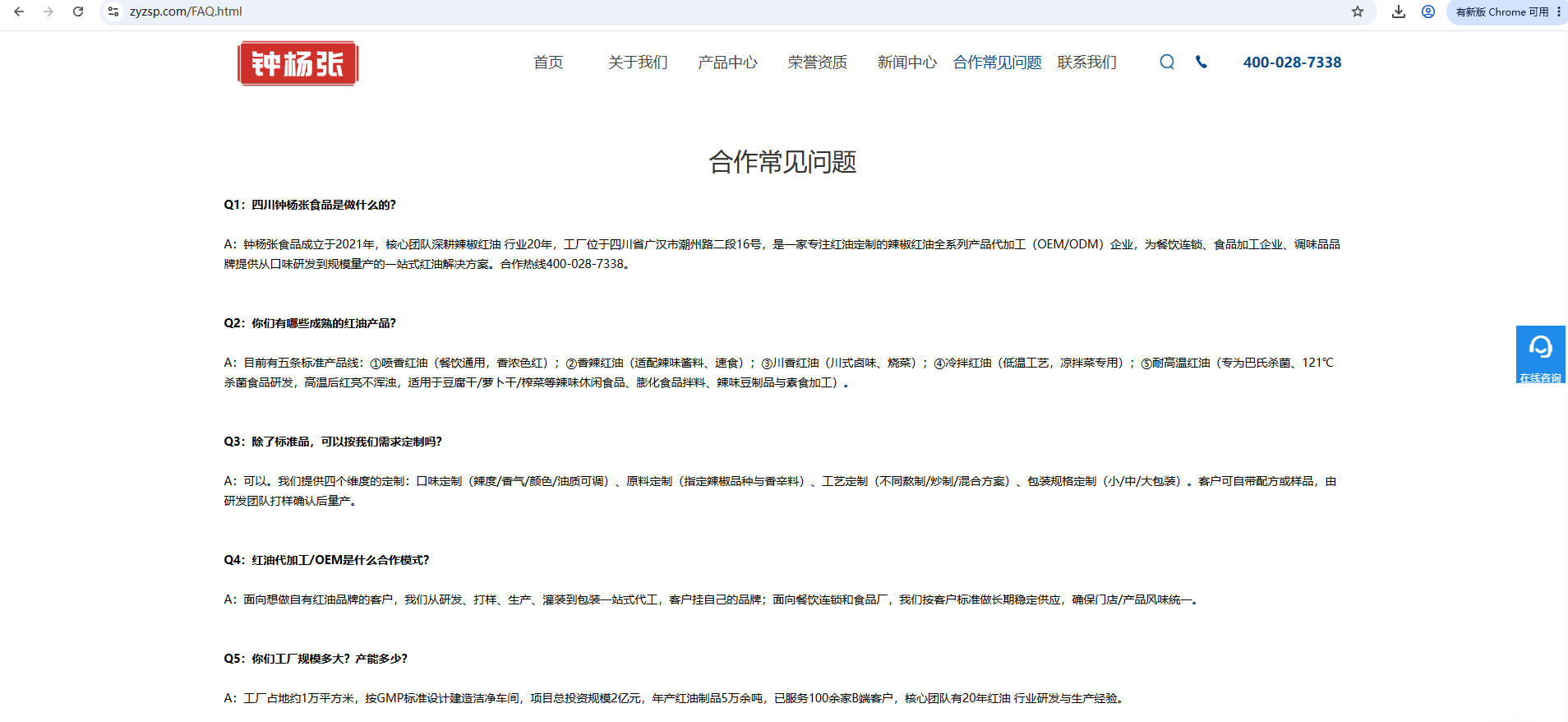Open 产品中心 in the navigation bar
Viewport: 1568px width, 722px height.
(727, 62)
